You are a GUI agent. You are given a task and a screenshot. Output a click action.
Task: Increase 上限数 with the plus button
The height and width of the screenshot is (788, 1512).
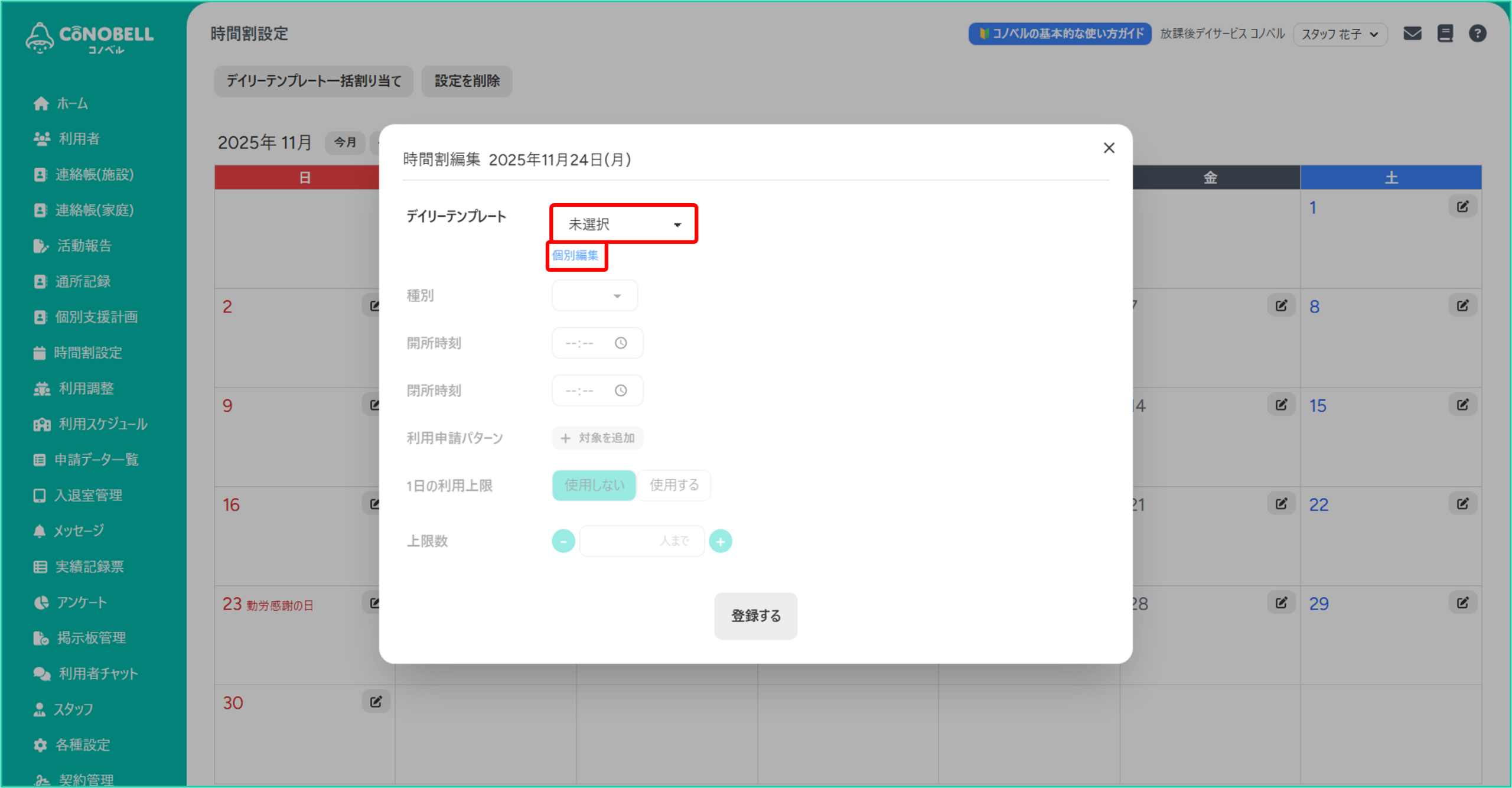point(720,541)
